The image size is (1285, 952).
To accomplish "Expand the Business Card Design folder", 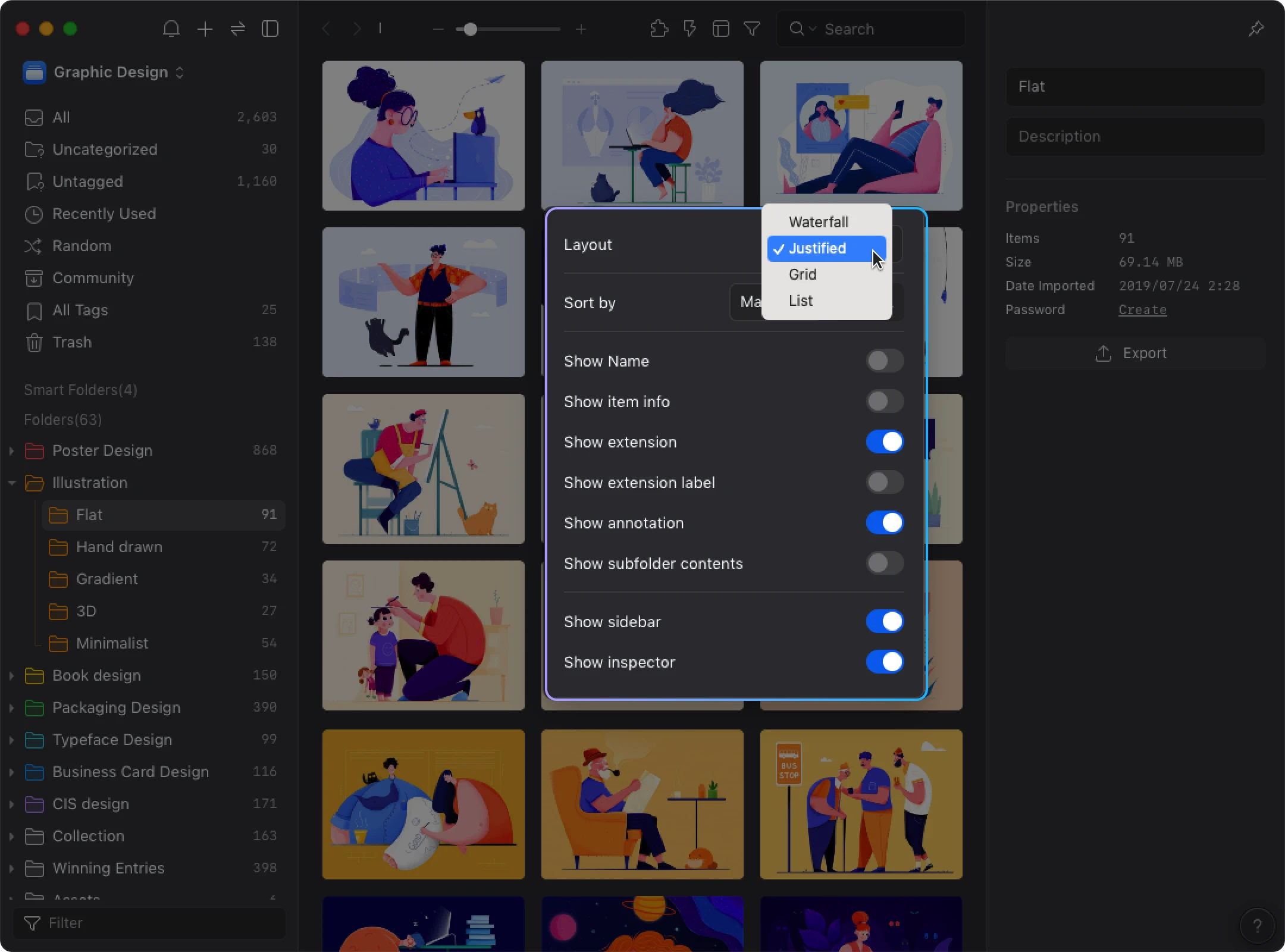I will pos(11,772).
